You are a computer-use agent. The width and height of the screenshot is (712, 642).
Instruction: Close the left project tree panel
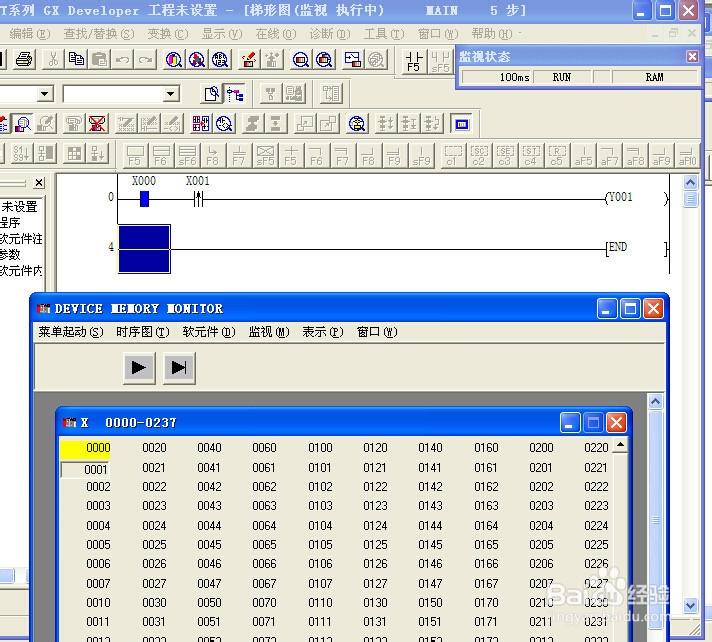coord(39,183)
